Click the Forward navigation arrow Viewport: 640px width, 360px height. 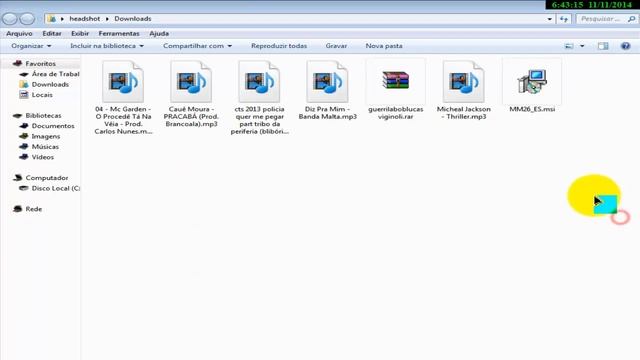(x=27, y=19)
